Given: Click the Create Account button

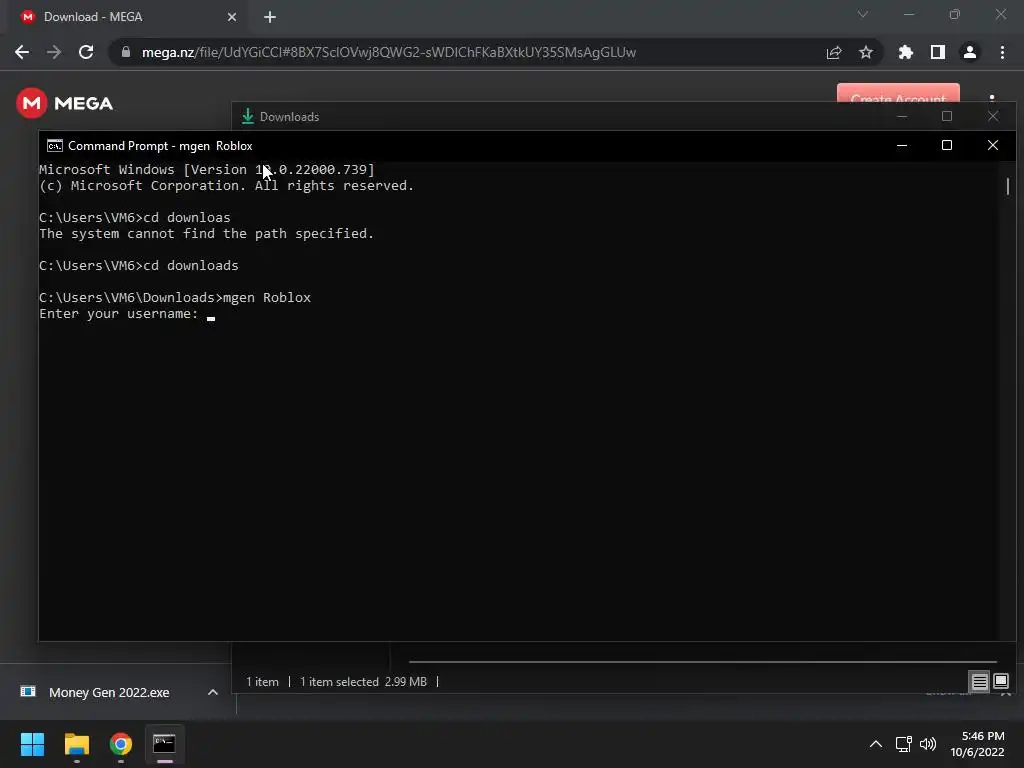Looking at the screenshot, I should coord(898,93).
